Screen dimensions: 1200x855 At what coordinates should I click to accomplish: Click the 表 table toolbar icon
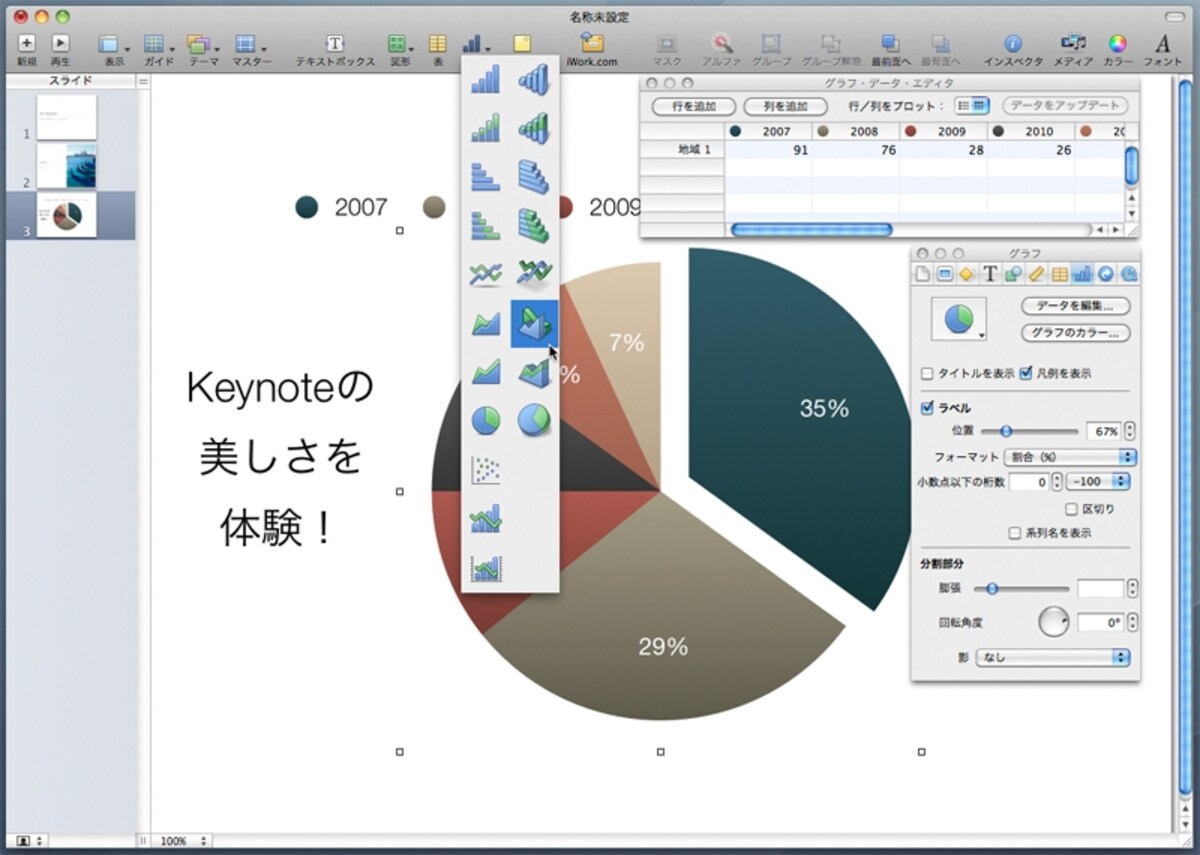(x=437, y=43)
